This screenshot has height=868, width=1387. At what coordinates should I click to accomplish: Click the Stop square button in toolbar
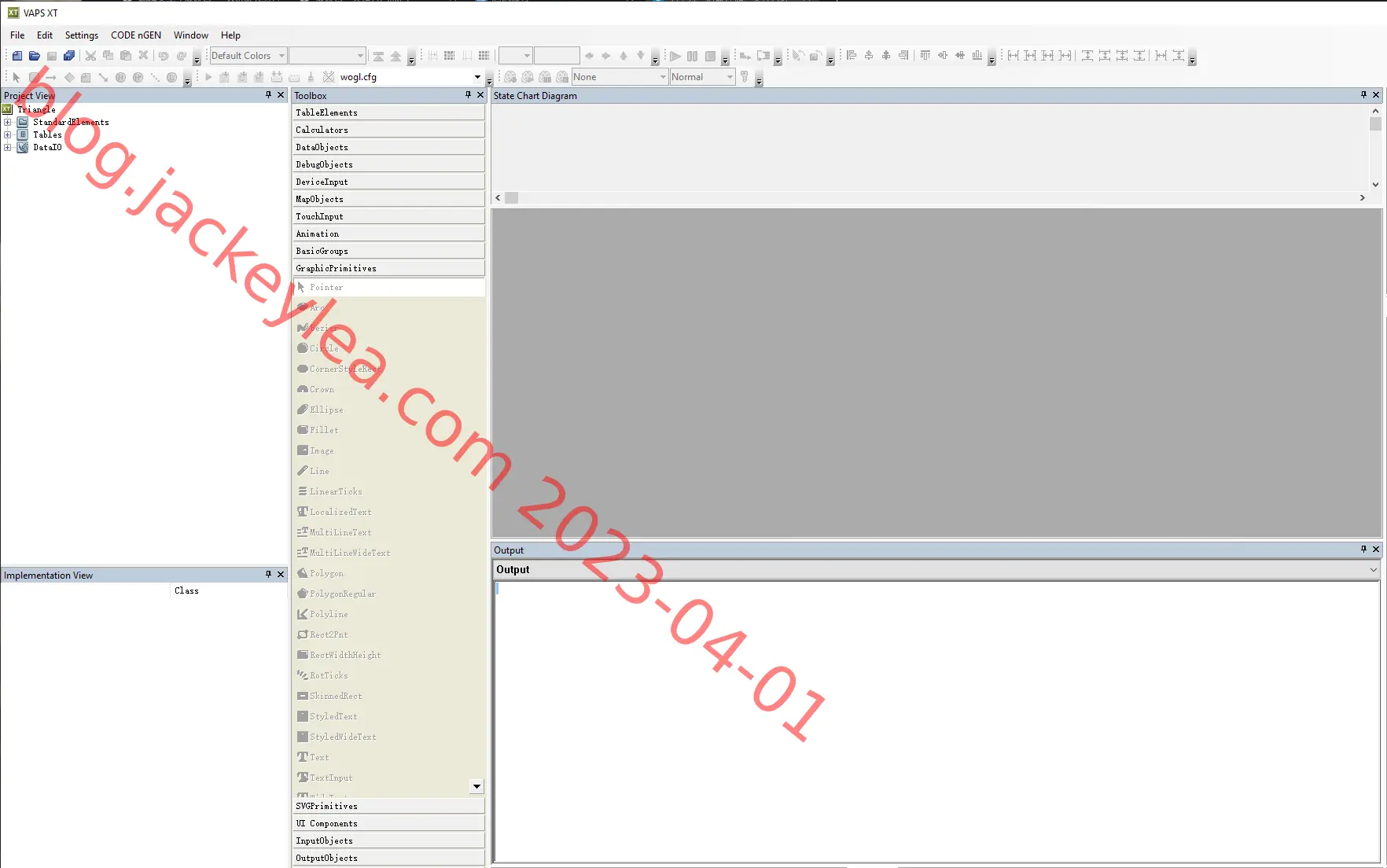710,56
